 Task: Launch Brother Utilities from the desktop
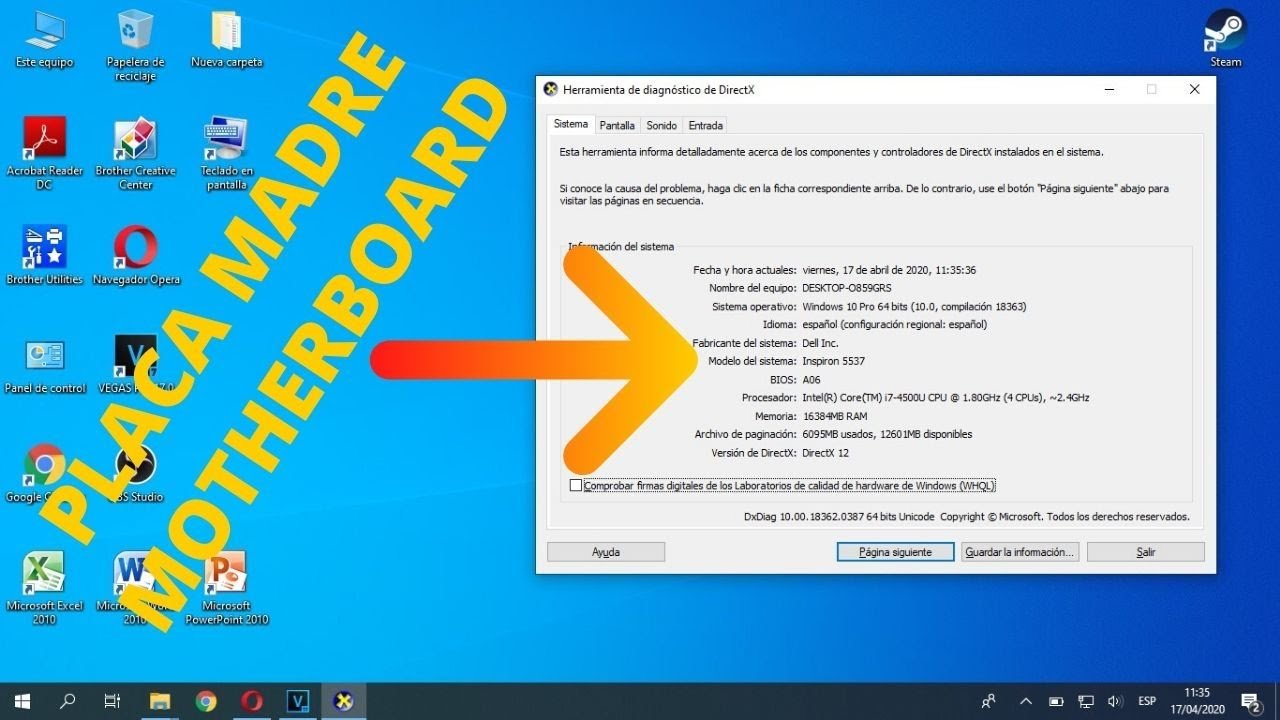click(x=44, y=256)
